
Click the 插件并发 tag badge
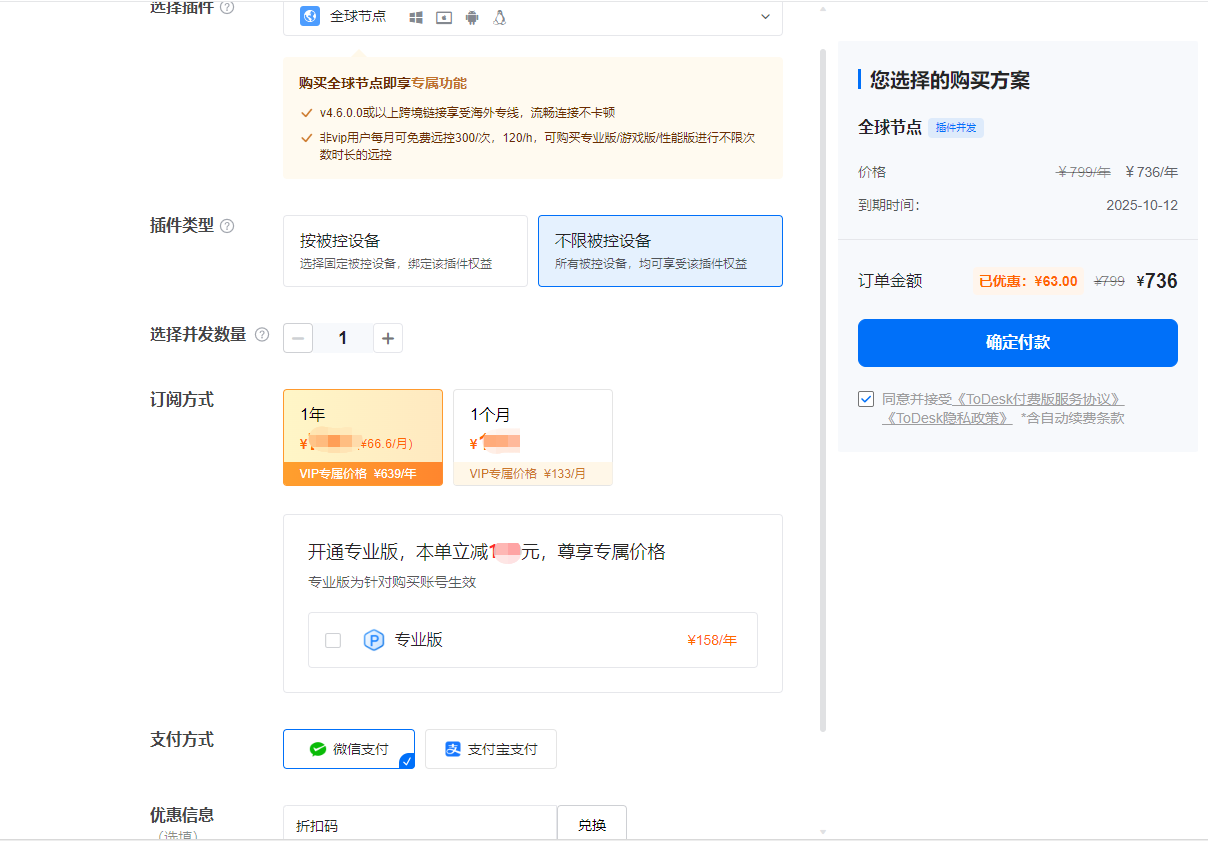(956, 128)
